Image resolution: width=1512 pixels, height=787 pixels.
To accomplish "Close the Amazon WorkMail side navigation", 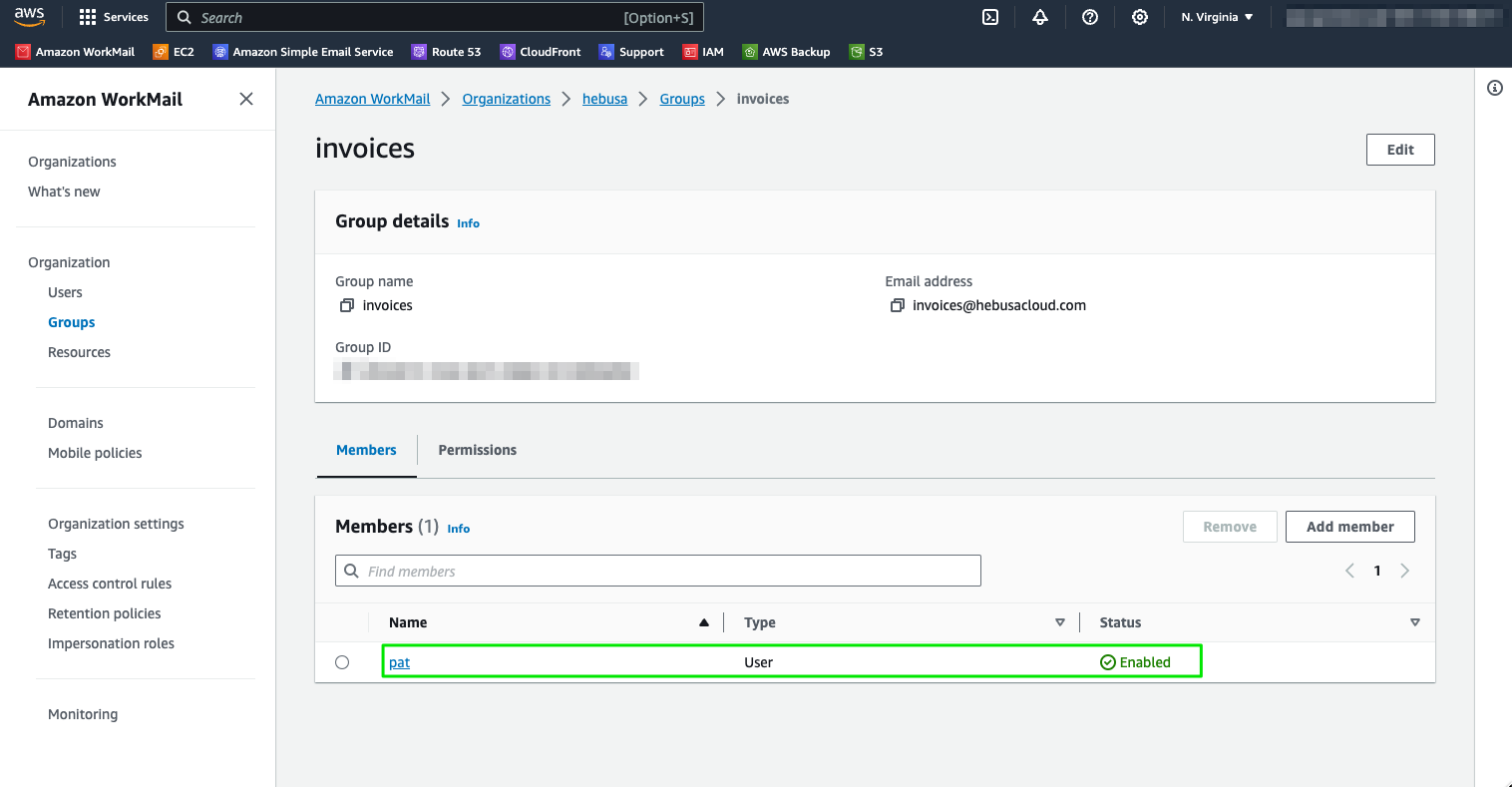I will tap(246, 99).
